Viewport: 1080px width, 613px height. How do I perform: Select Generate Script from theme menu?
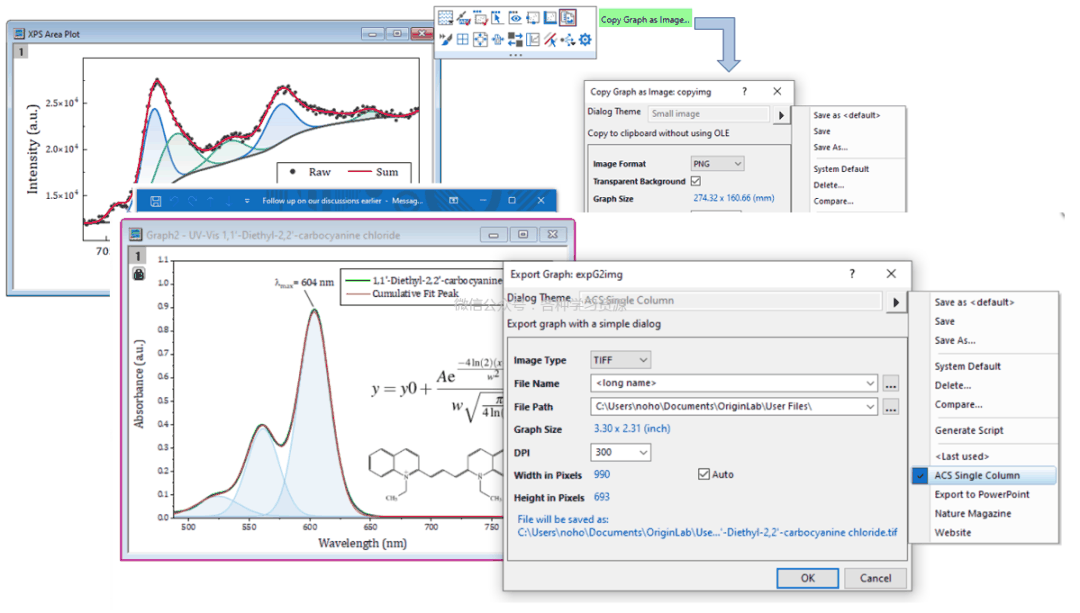968,430
